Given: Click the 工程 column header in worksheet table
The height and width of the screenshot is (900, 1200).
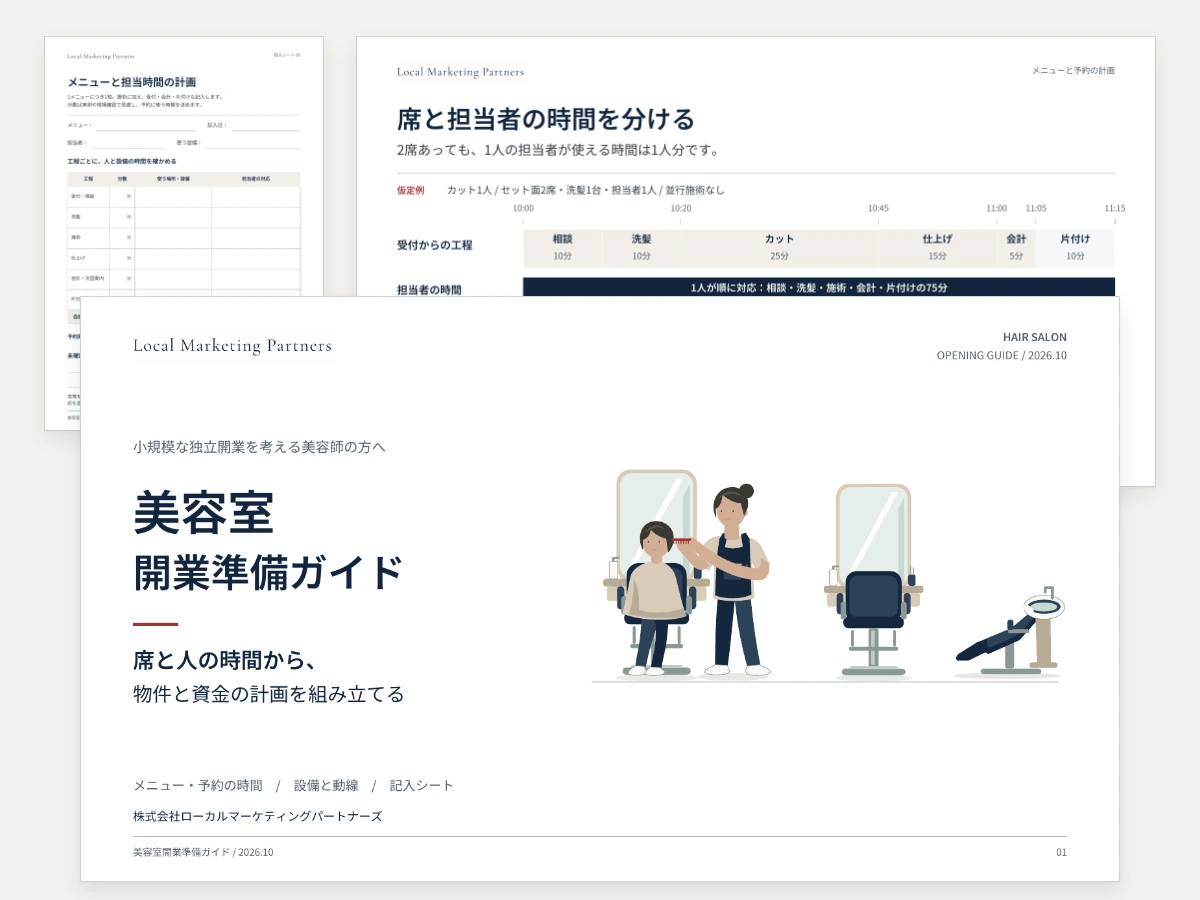Looking at the screenshot, I should tap(88, 179).
